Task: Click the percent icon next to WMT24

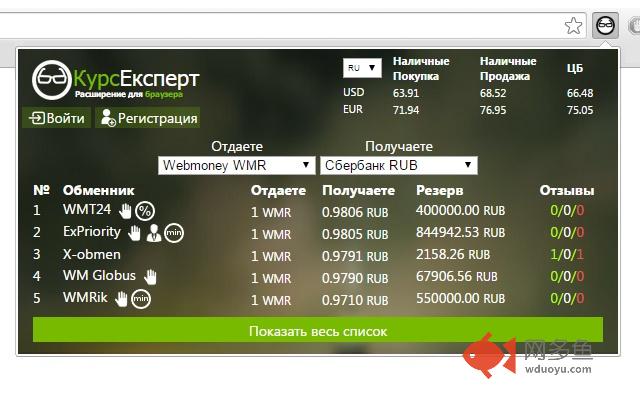Action: click(x=145, y=211)
